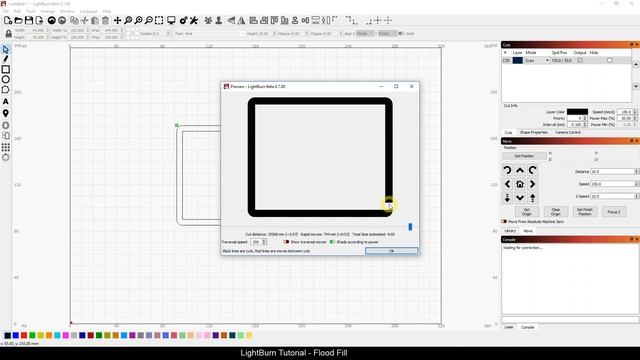
Task: Click the Cuts list move-down arrow
Action: [x=636, y=87]
